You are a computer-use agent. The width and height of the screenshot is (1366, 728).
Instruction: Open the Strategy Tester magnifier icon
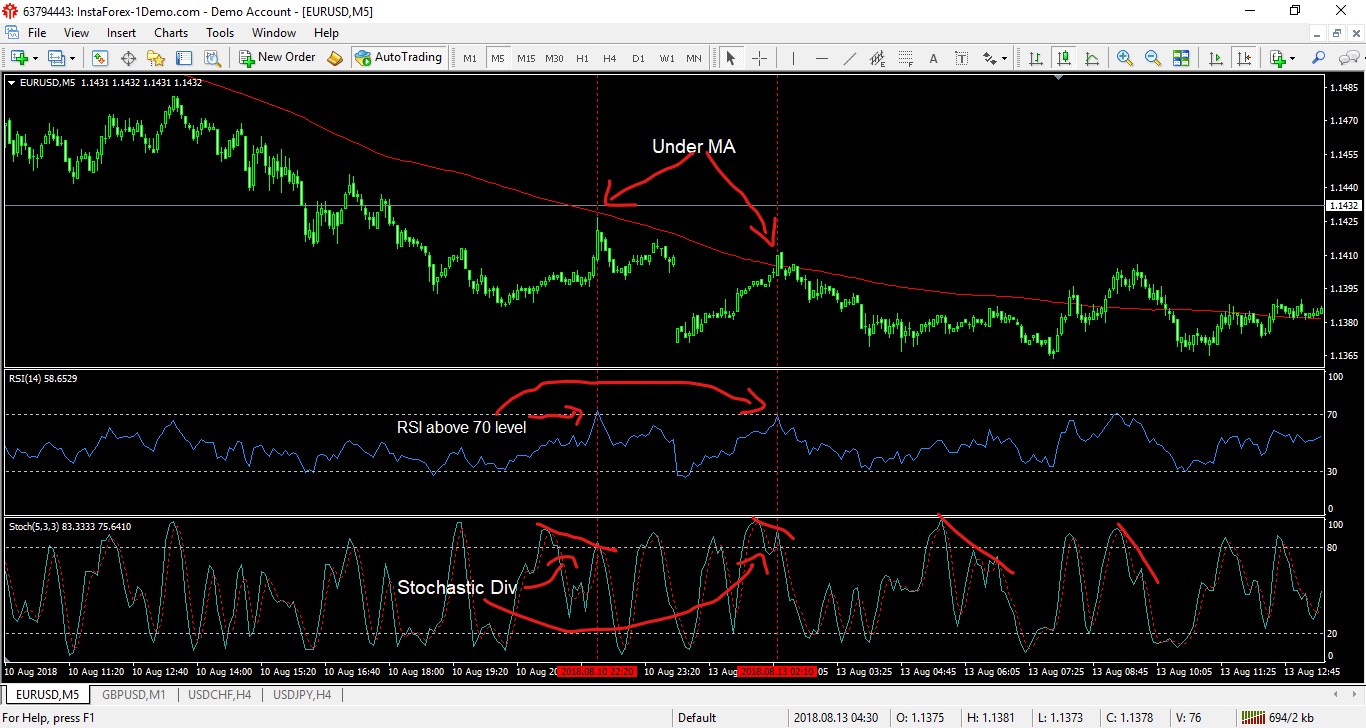tap(212, 58)
